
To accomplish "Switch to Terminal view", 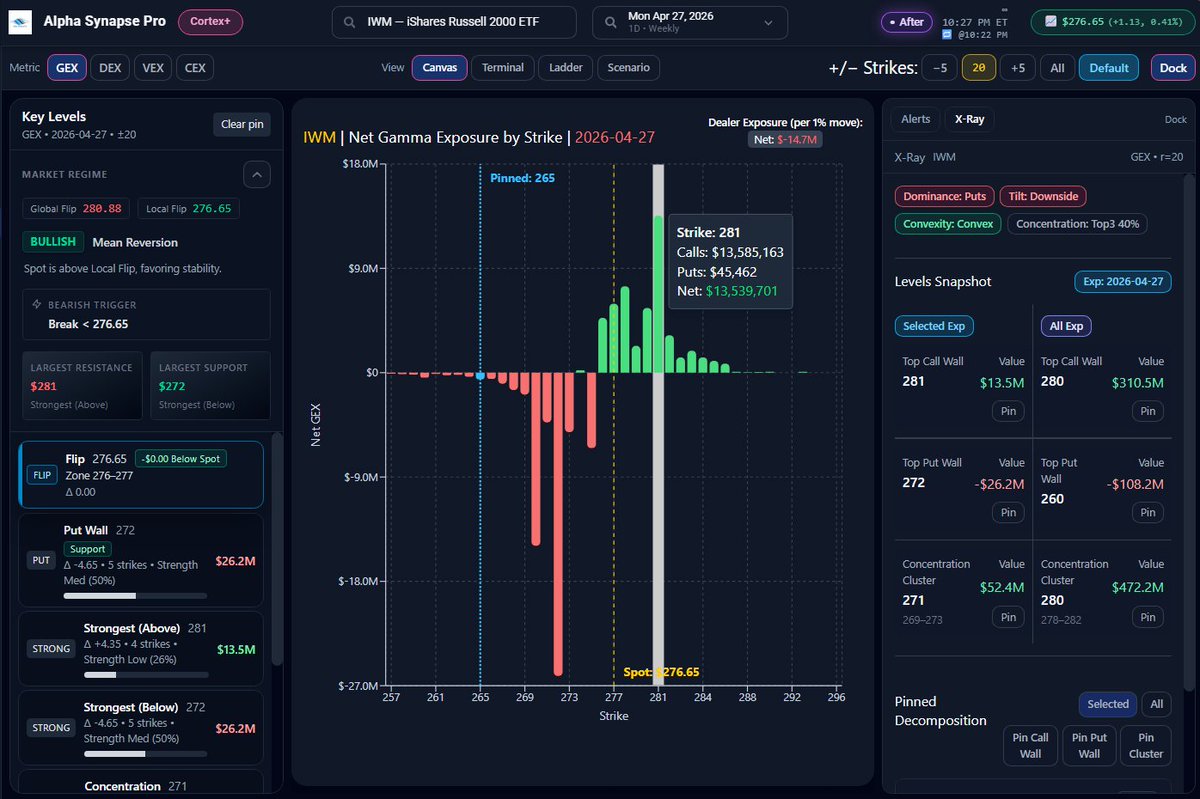I will click(503, 68).
